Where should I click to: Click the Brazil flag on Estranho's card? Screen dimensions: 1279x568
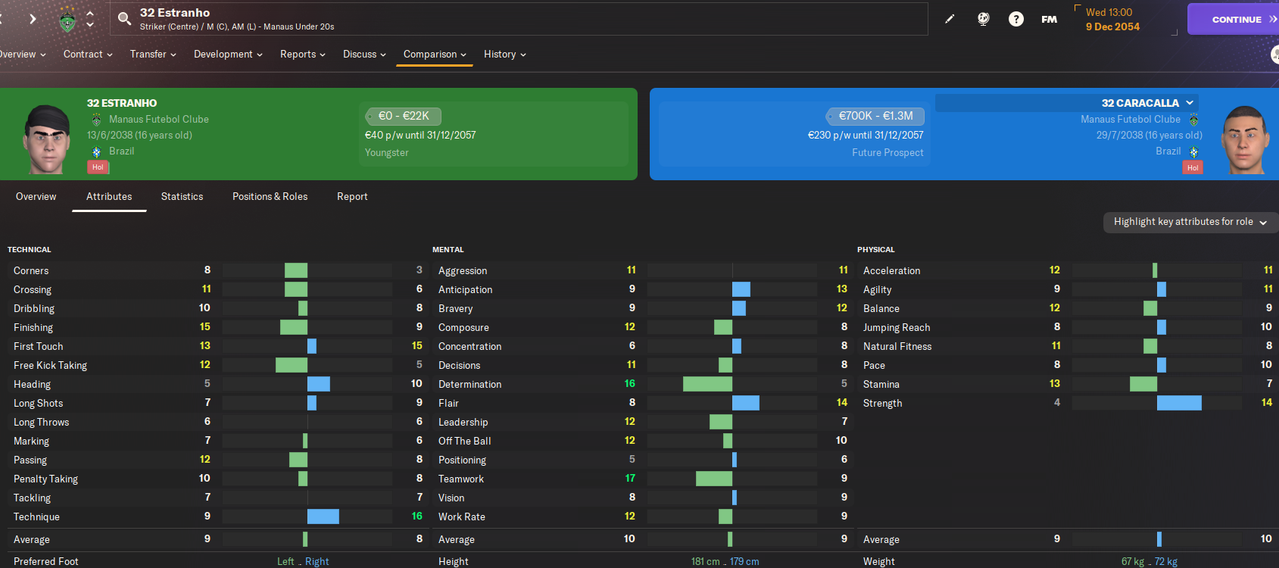click(x=96, y=152)
